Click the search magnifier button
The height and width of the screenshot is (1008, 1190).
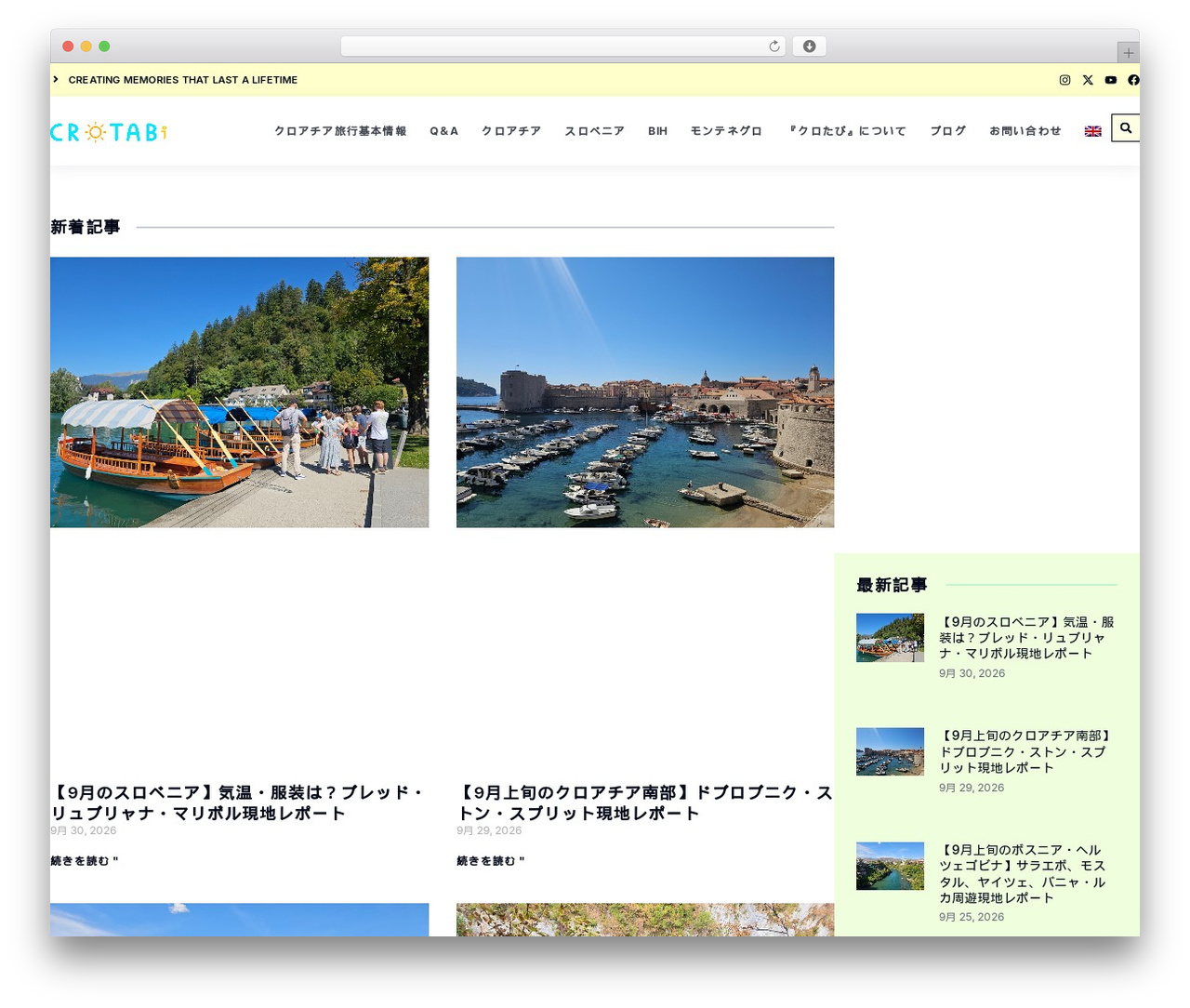click(1126, 128)
